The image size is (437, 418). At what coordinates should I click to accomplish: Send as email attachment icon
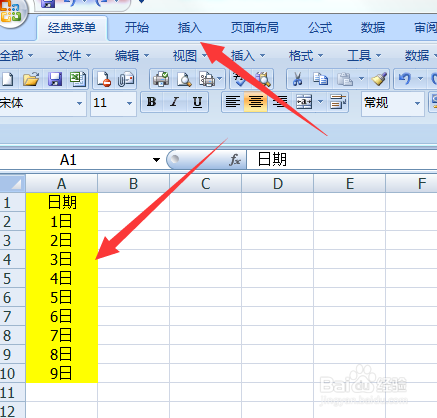click(x=126, y=79)
